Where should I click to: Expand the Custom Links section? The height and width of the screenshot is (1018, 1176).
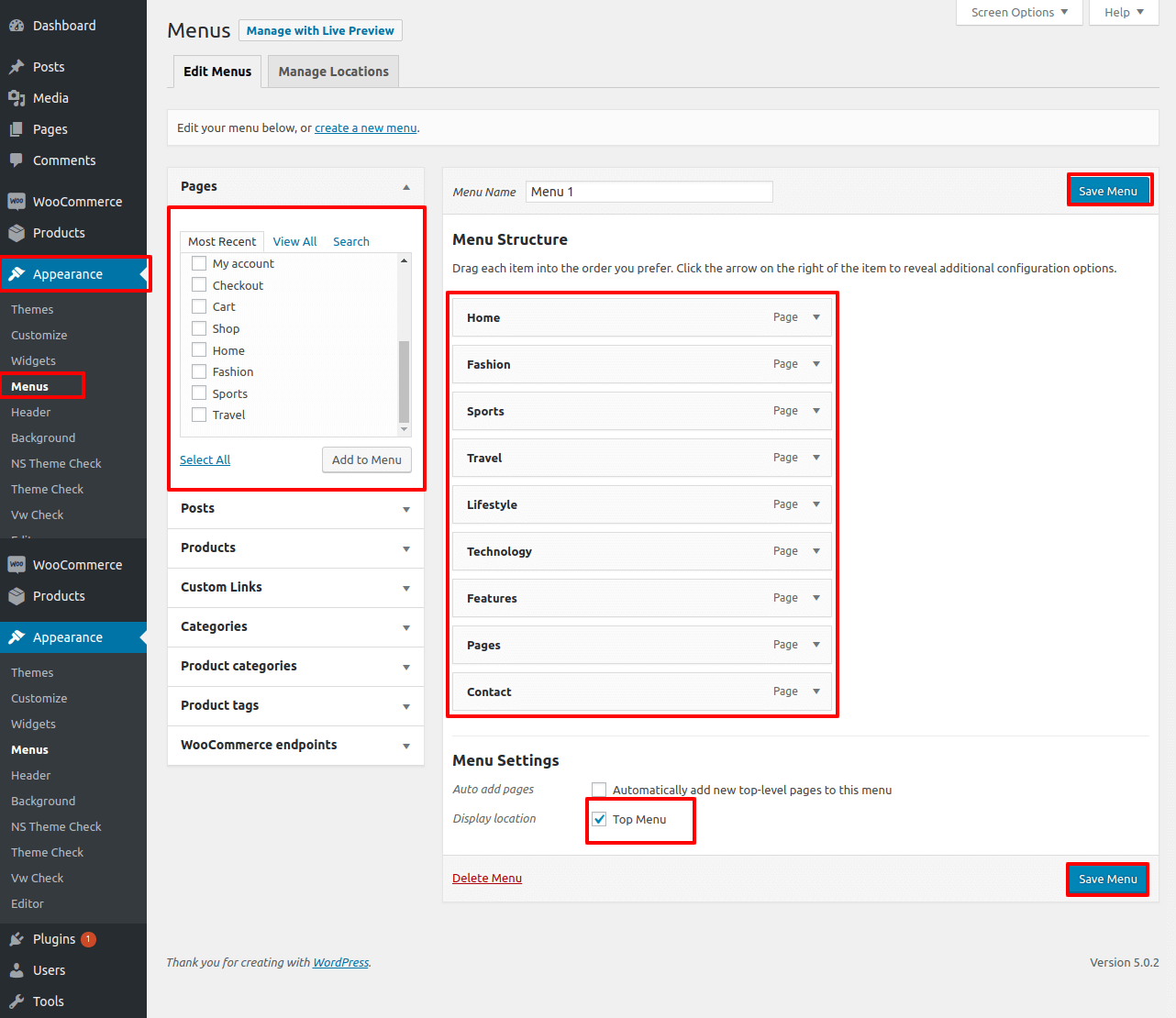(294, 587)
